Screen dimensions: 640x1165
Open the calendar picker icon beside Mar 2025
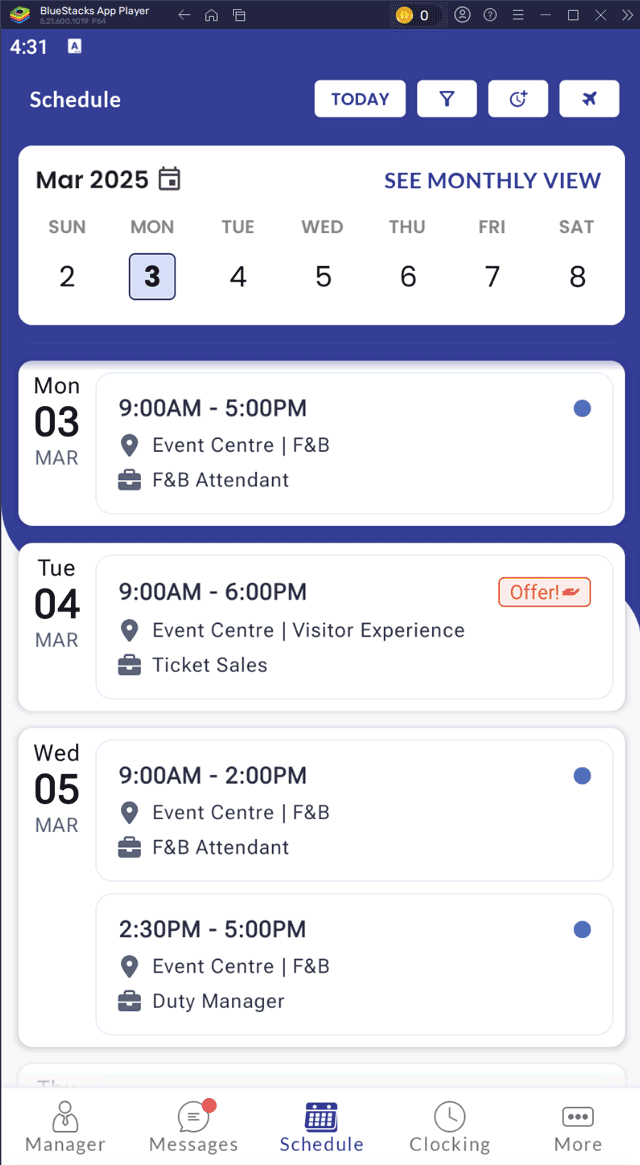(x=170, y=180)
